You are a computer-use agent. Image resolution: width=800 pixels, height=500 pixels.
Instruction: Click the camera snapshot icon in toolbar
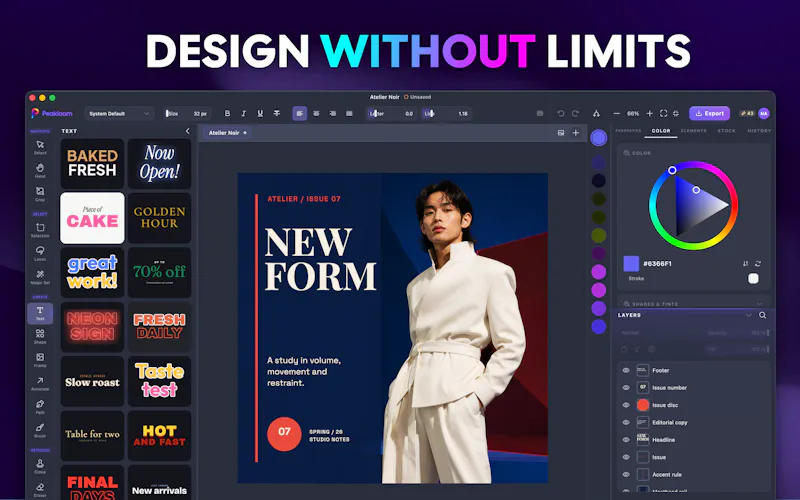pyautogui.click(x=540, y=113)
